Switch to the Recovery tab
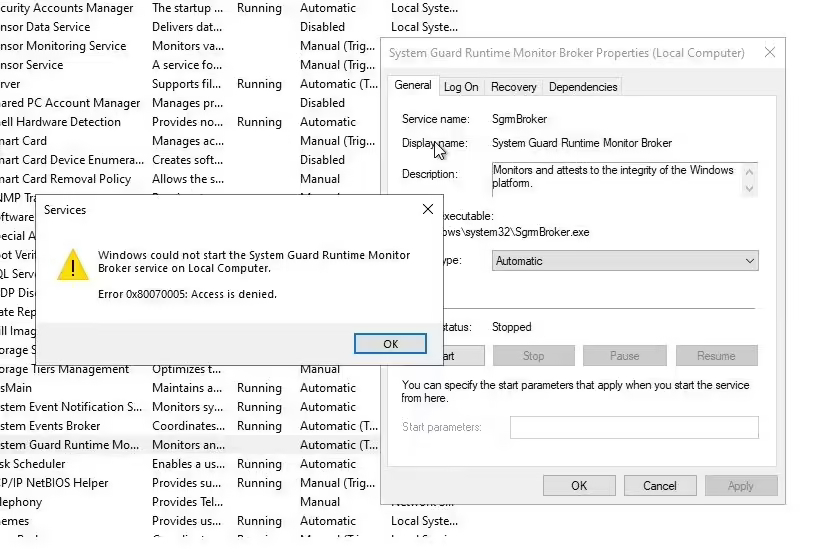This screenshot has width=815, height=556. [x=514, y=87]
